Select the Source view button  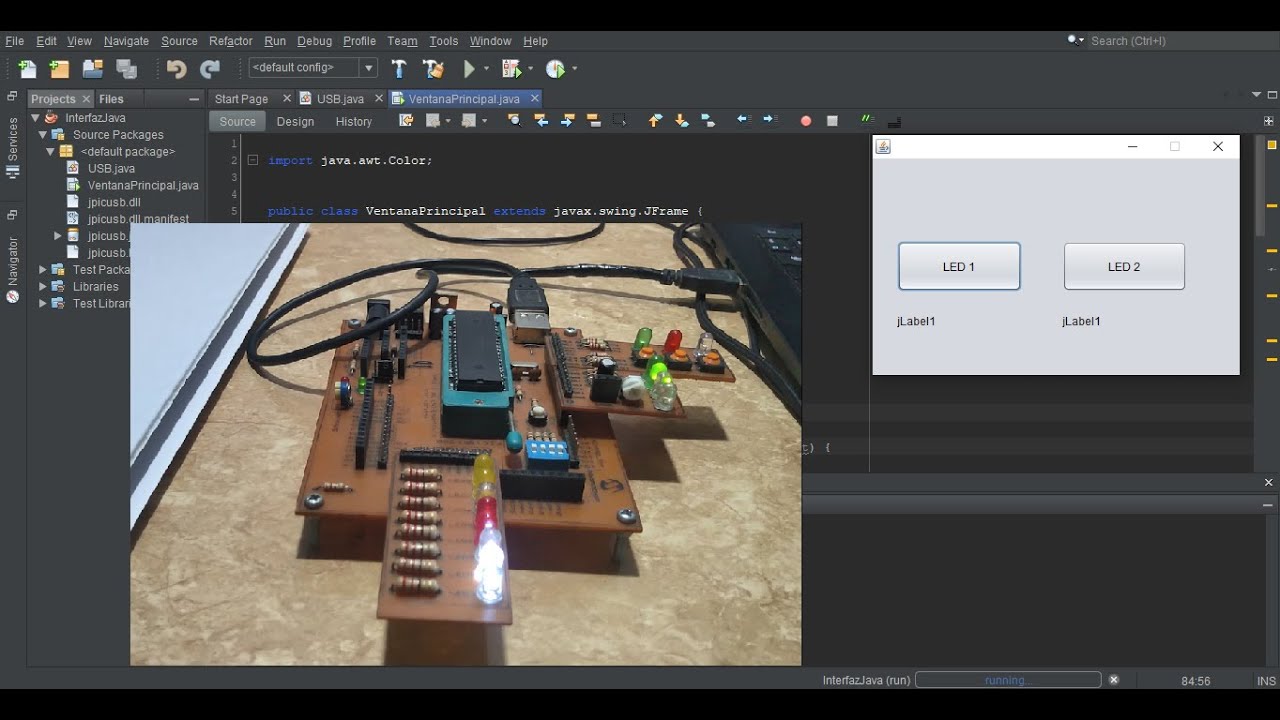pos(238,121)
